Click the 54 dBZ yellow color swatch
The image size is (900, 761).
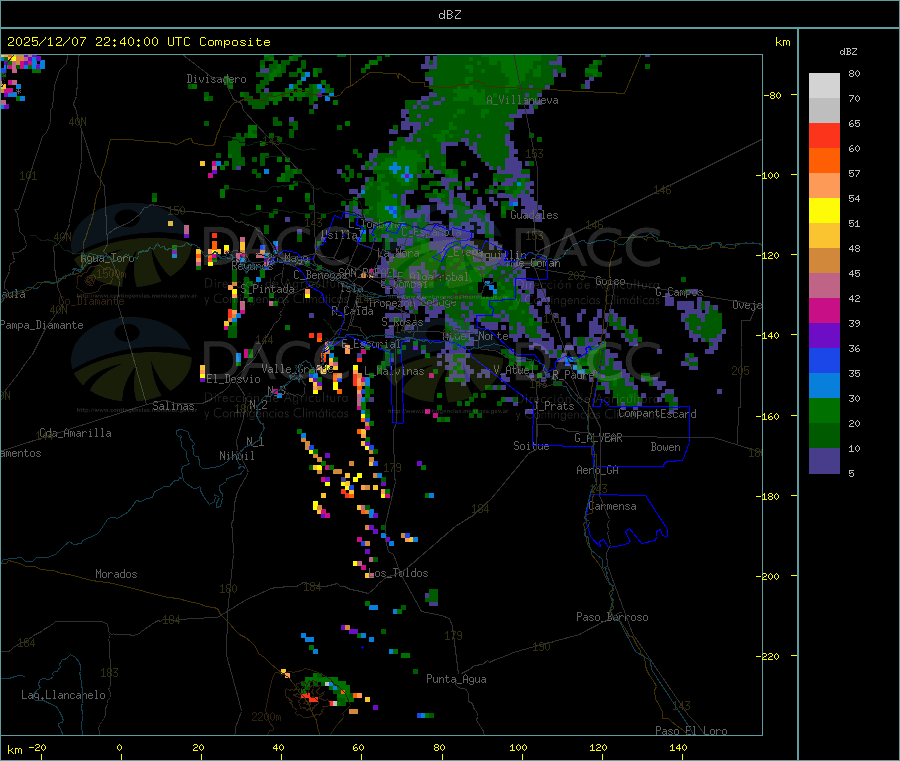tap(824, 211)
